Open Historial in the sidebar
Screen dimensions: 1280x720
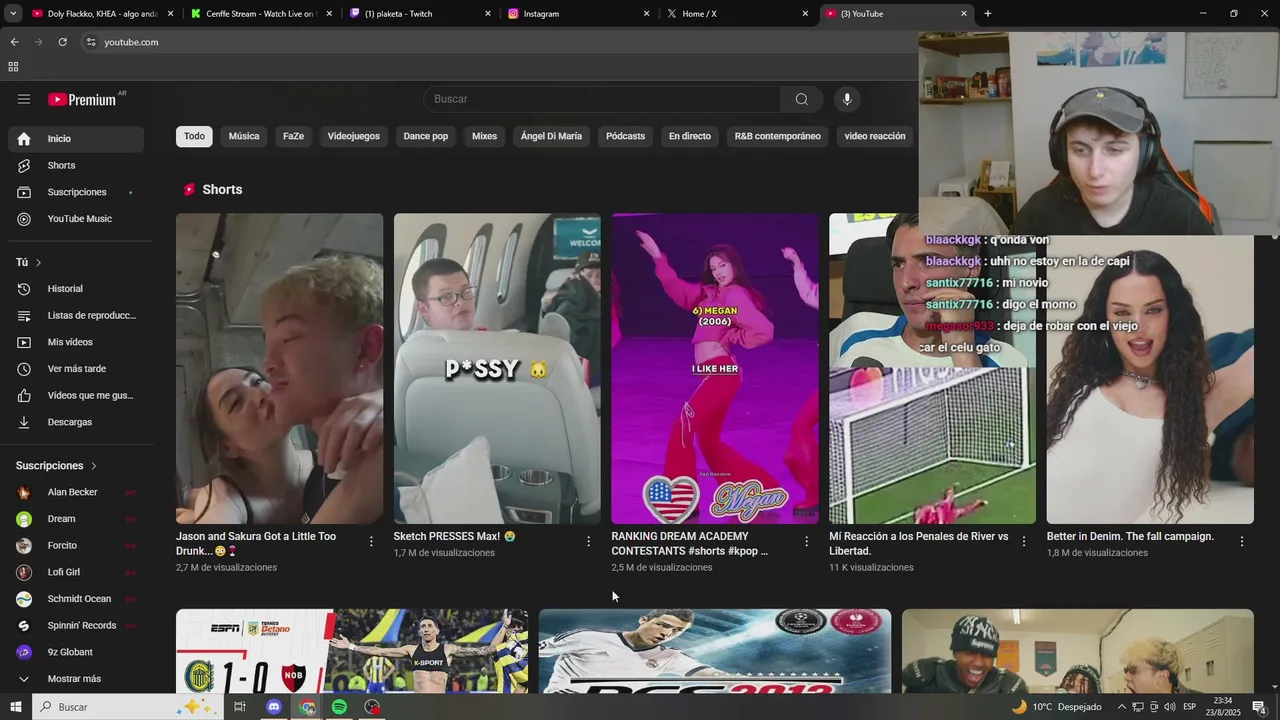(x=76, y=289)
